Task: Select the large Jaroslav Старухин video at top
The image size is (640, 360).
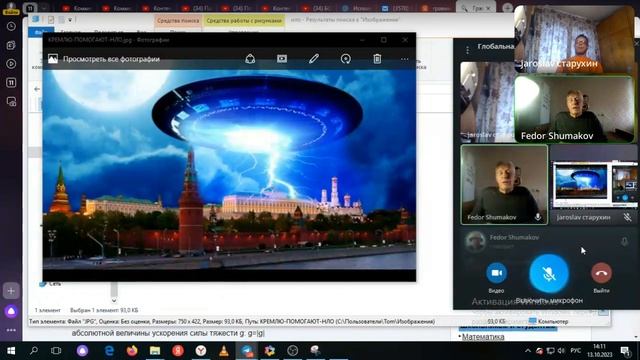Action: click(574, 39)
